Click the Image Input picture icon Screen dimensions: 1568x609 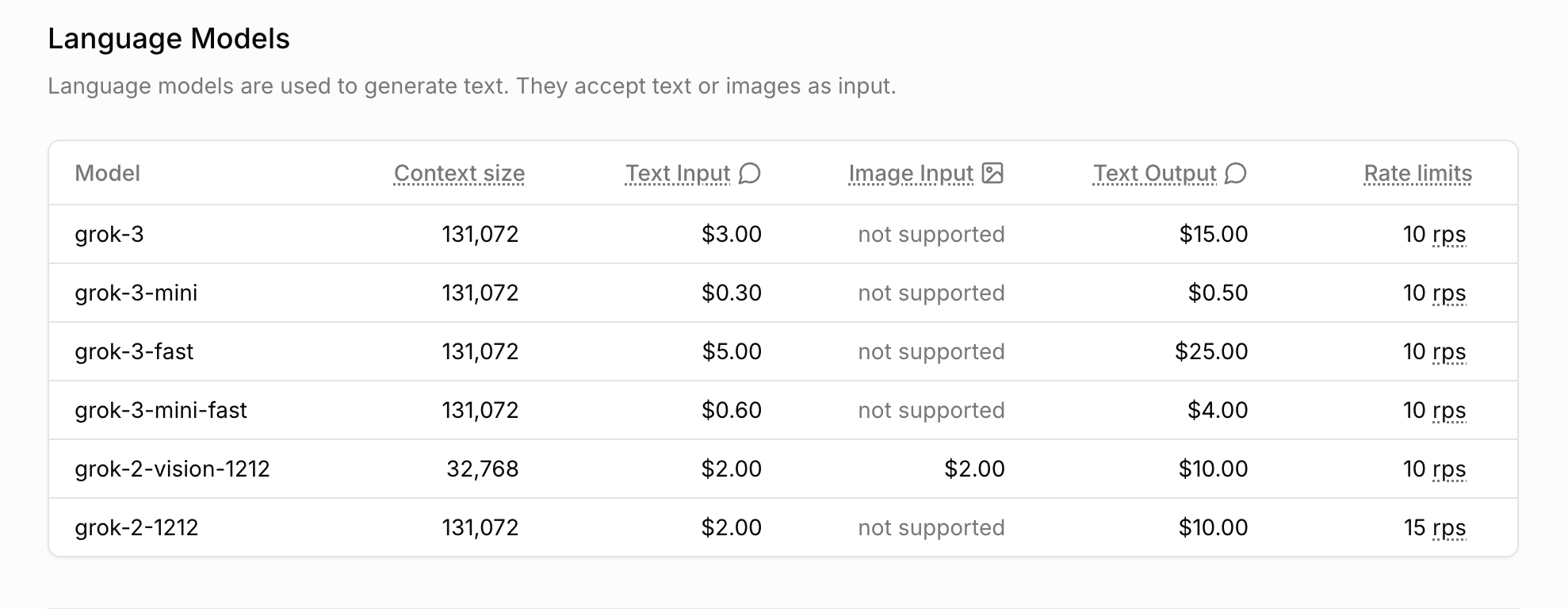(x=992, y=173)
